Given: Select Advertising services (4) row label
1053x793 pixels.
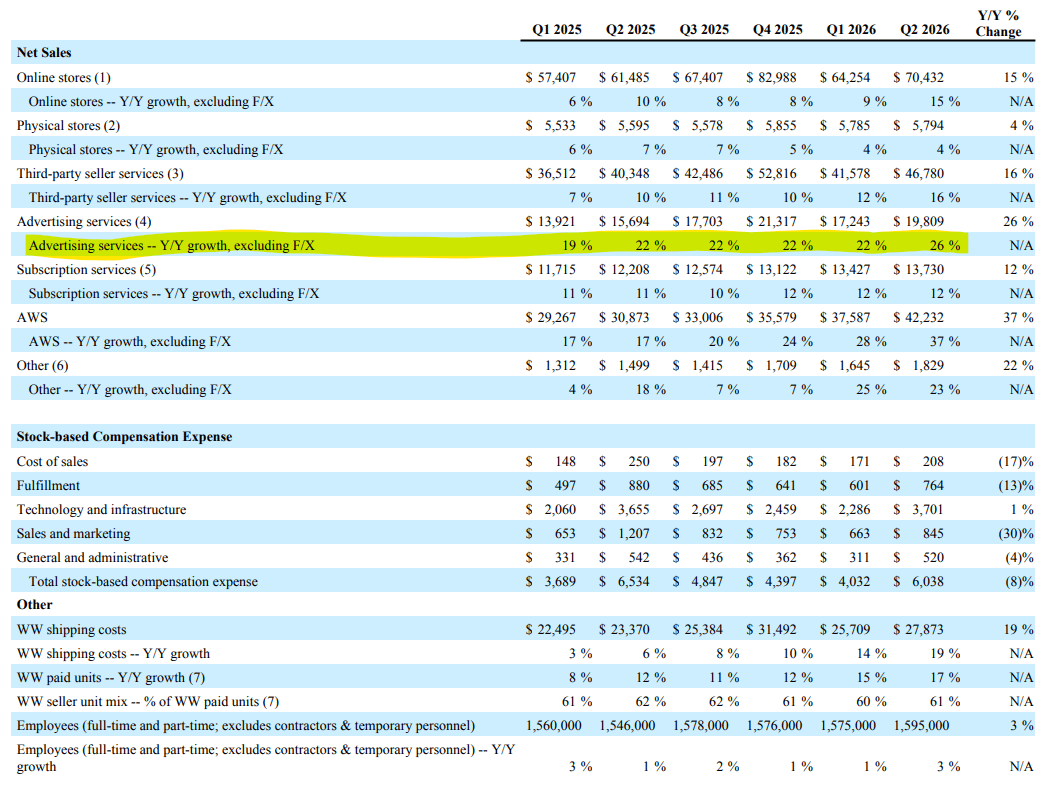Looking at the screenshot, I should [84, 222].
